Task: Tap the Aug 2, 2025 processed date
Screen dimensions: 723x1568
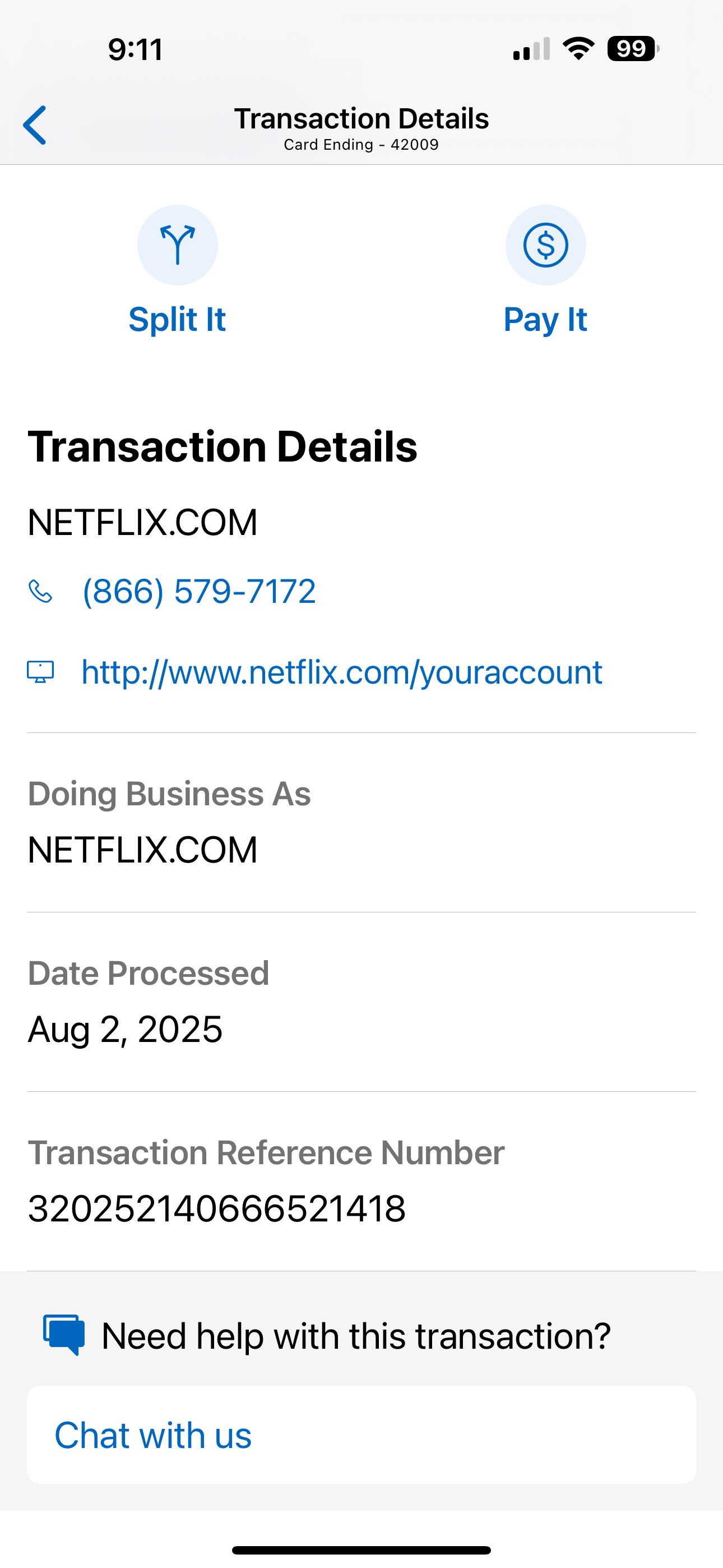Action: (126, 1029)
